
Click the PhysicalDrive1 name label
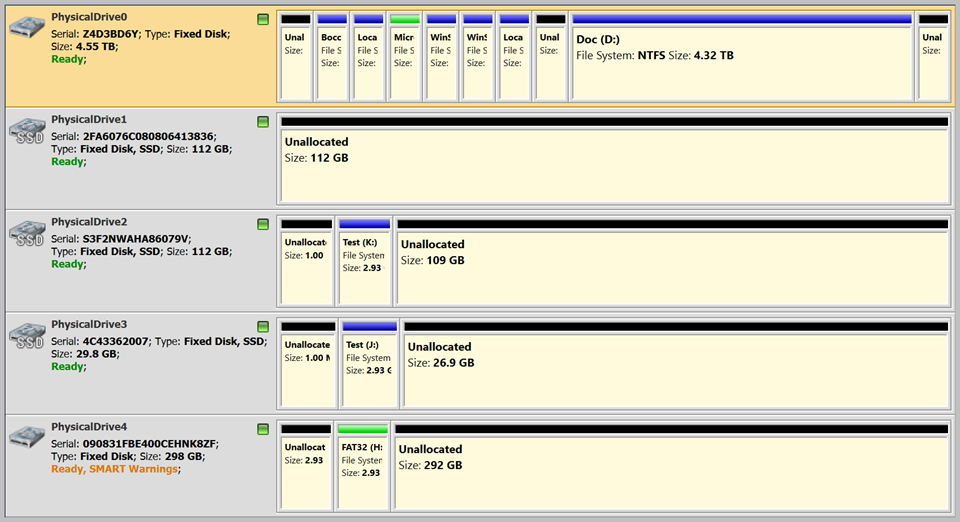click(89, 119)
